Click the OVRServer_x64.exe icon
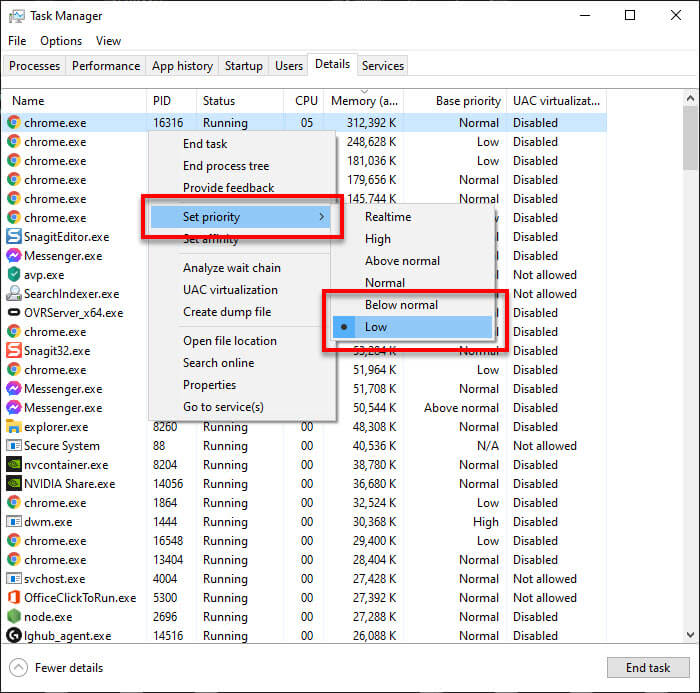Screen dimensions: 700x693 pyautogui.click(x=14, y=312)
